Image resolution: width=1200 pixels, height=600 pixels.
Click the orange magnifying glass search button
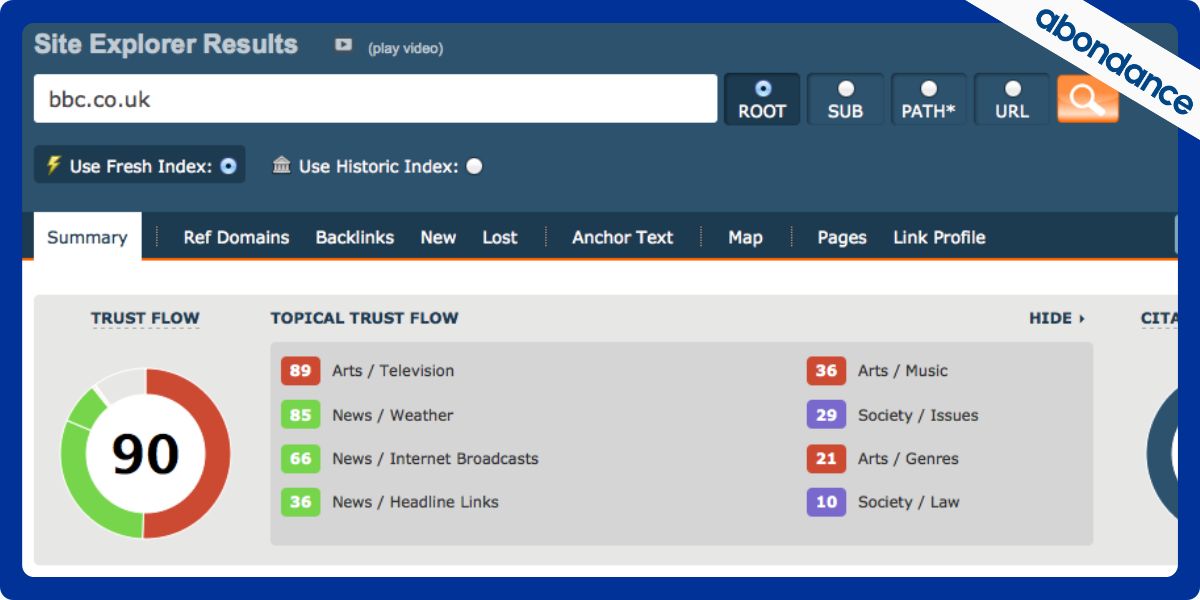pyautogui.click(x=1088, y=99)
